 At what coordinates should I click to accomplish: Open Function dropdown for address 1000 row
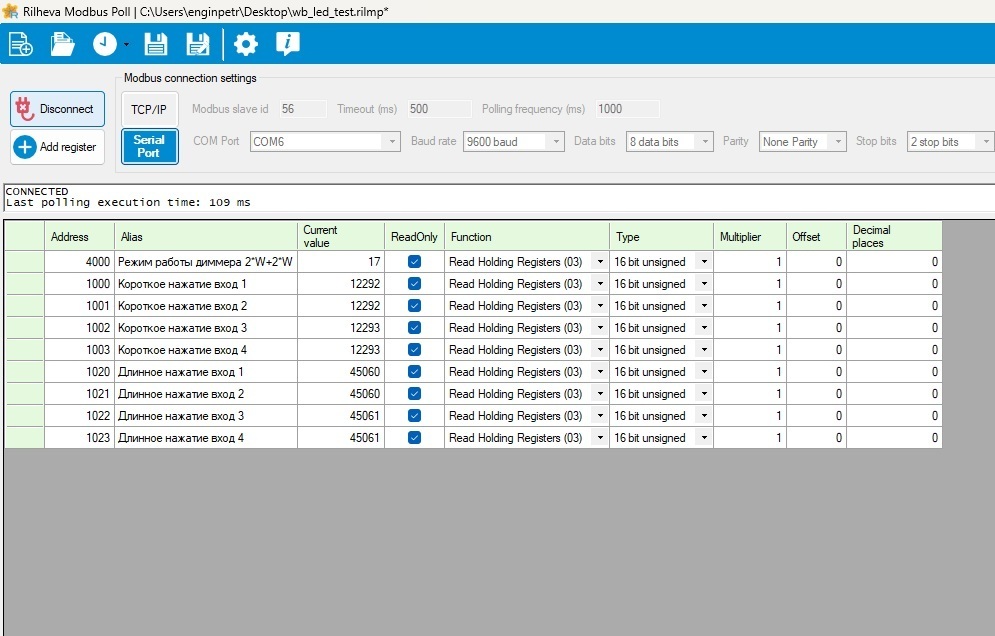600,284
